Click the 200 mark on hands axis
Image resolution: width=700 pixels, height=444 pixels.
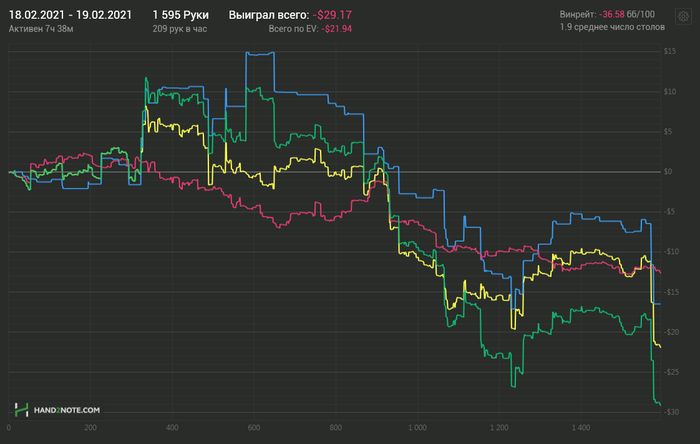point(90,427)
